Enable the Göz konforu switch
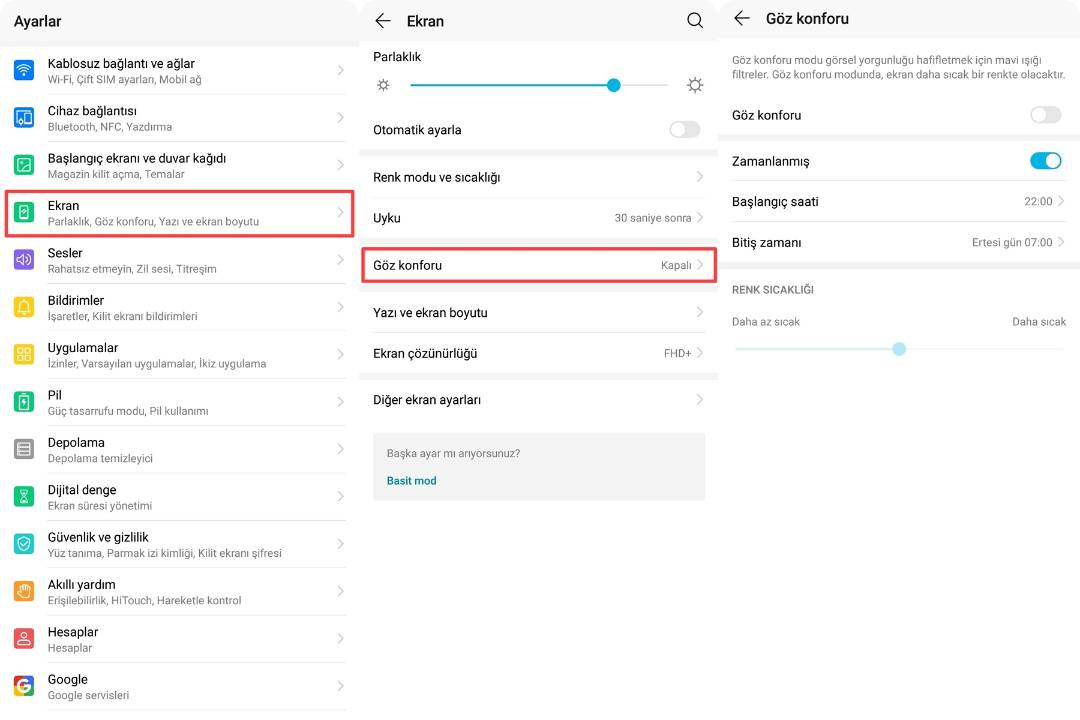 pos(1045,115)
